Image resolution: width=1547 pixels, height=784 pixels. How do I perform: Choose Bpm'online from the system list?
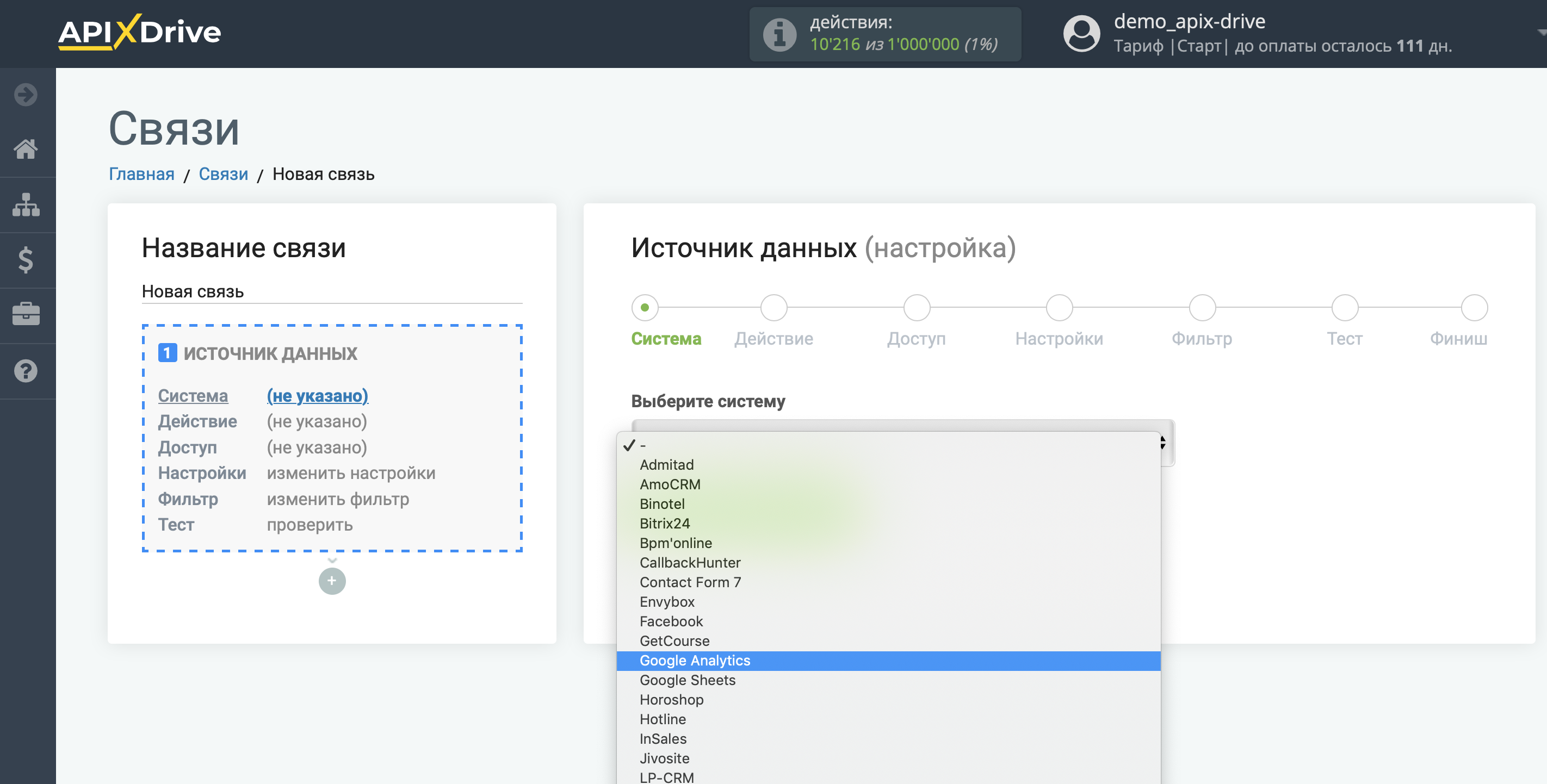click(x=888, y=543)
